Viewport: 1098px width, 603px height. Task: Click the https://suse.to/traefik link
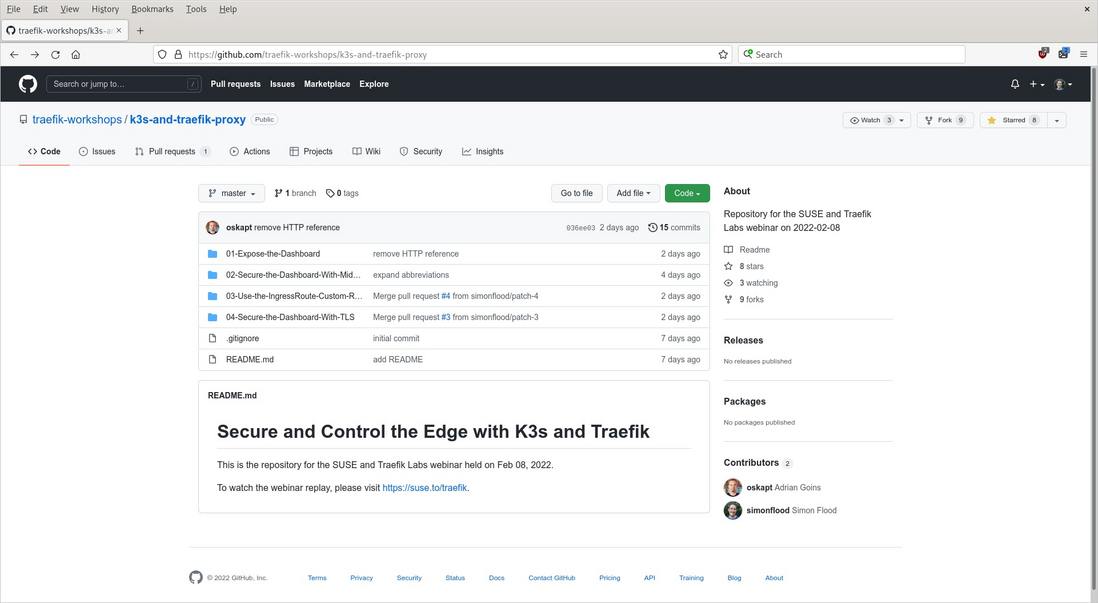coord(424,488)
